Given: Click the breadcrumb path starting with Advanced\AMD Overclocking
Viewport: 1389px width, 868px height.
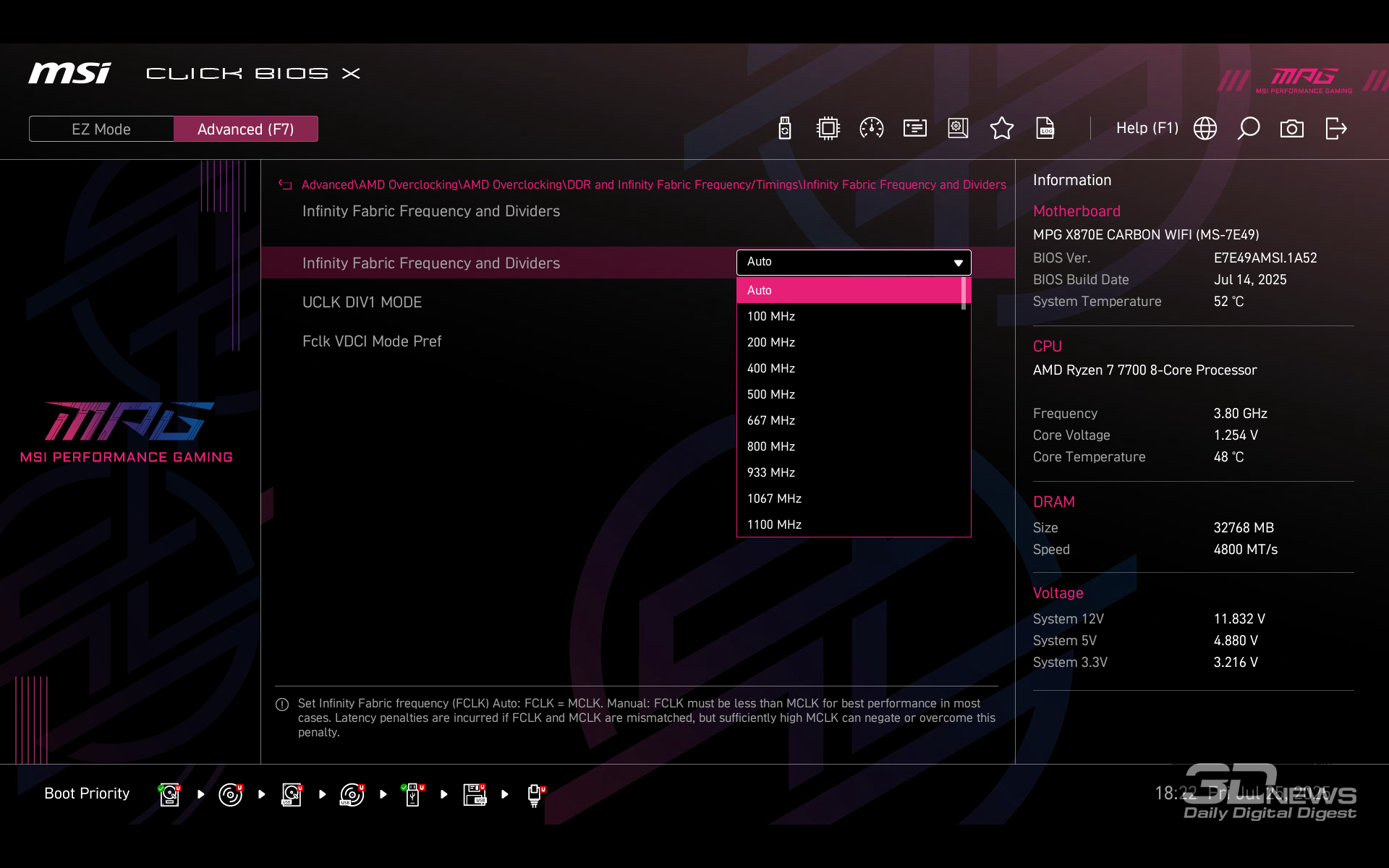Looking at the screenshot, I should coord(653,185).
